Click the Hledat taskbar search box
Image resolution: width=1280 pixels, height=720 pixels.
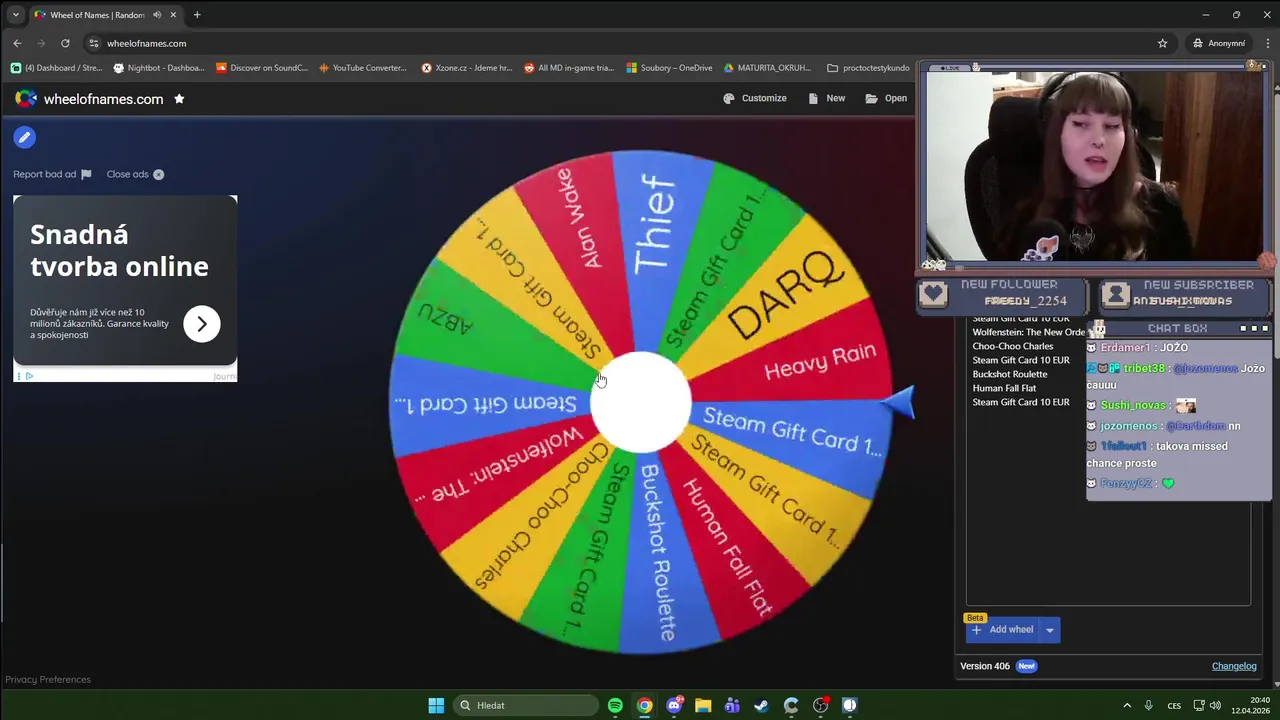click(526, 705)
